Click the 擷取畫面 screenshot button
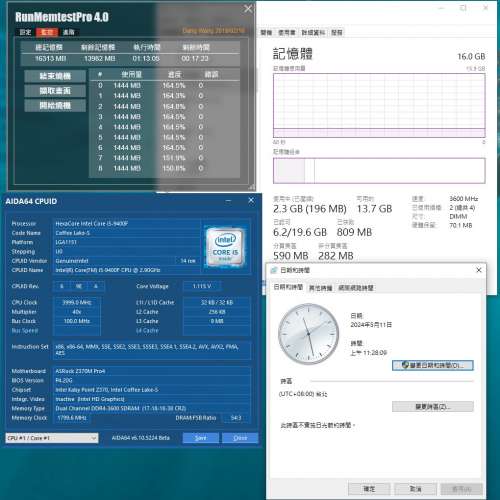The height and width of the screenshot is (500, 500). (55, 91)
